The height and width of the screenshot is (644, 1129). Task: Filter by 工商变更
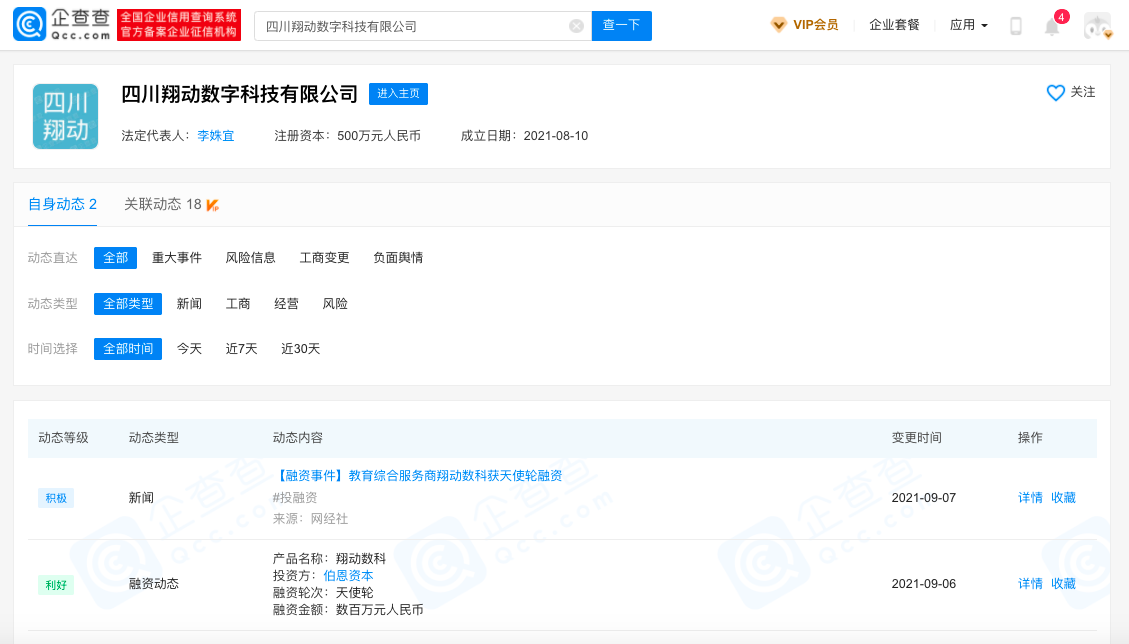point(324,258)
